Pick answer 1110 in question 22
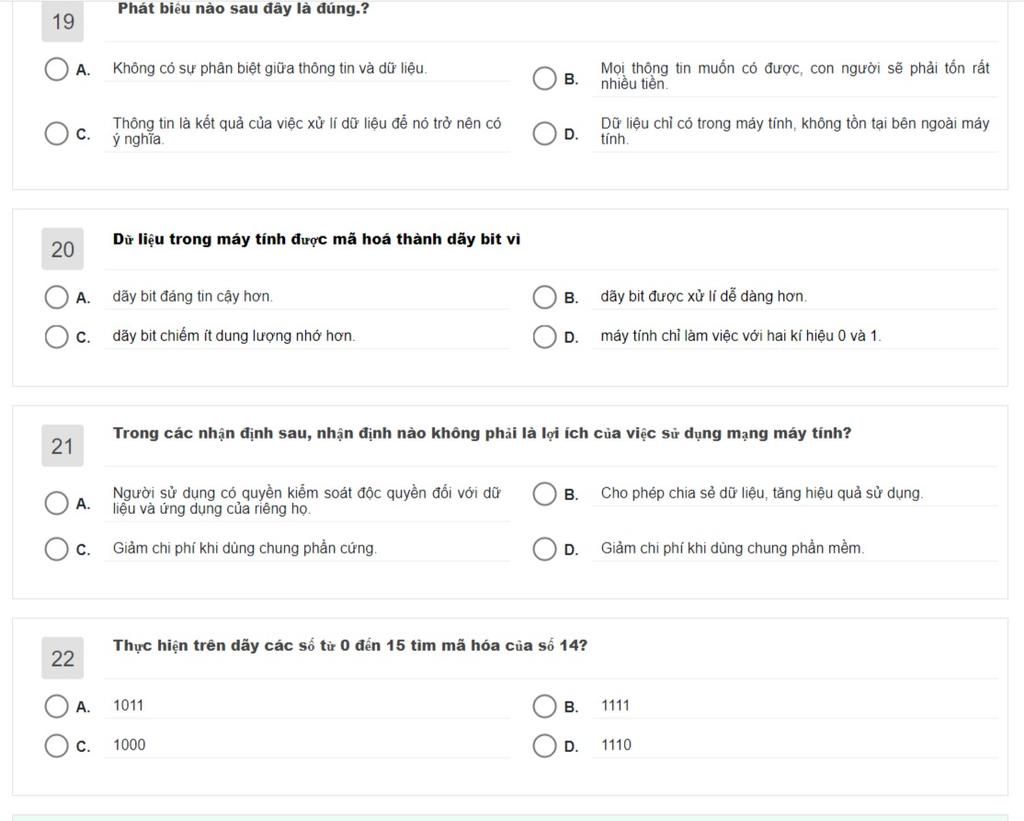This screenshot has height=821, width=1024. [x=544, y=746]
